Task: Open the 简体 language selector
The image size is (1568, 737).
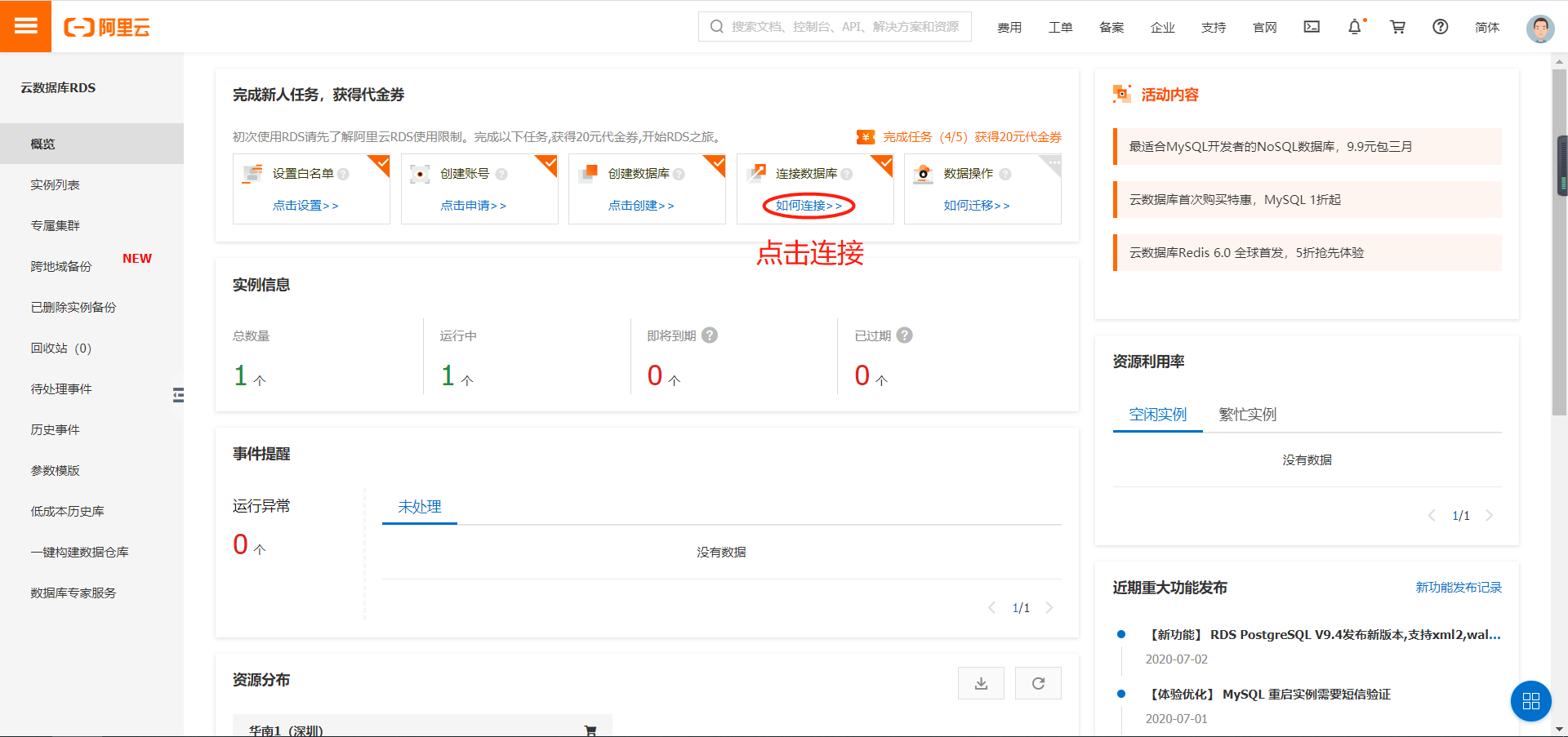Action: click(1486, 26)
